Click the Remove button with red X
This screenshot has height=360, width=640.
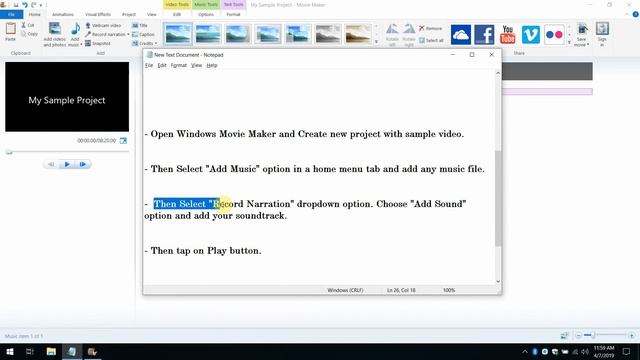point(430,28)
